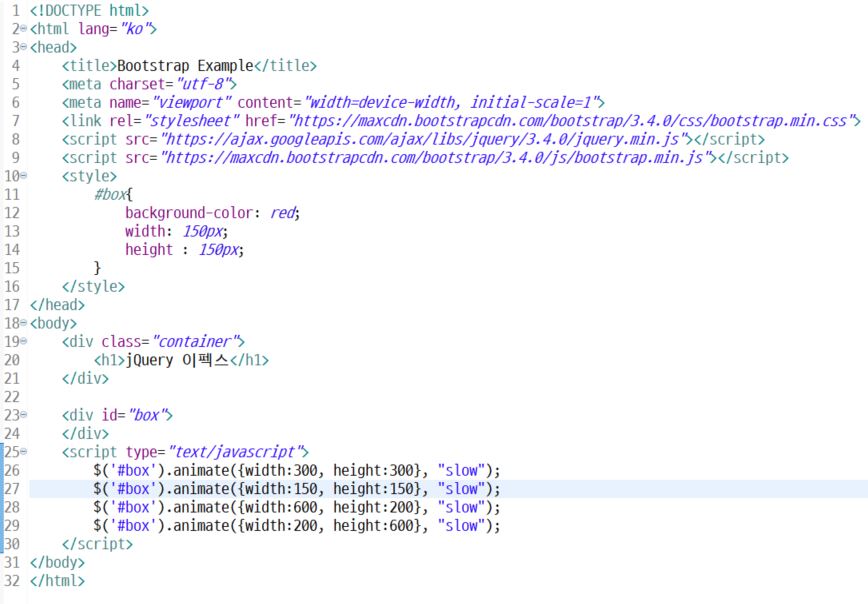Collapse the container div fold on line 19
The height and width of the screenshot is (604, 868).
[24, 342]
